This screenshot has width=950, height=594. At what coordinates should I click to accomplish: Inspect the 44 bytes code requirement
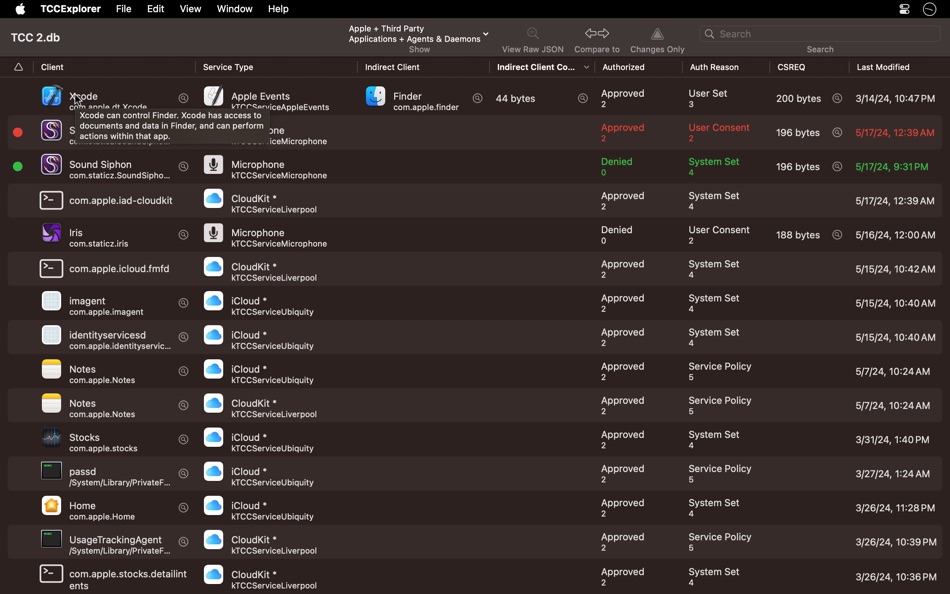[x=582, y=98]
